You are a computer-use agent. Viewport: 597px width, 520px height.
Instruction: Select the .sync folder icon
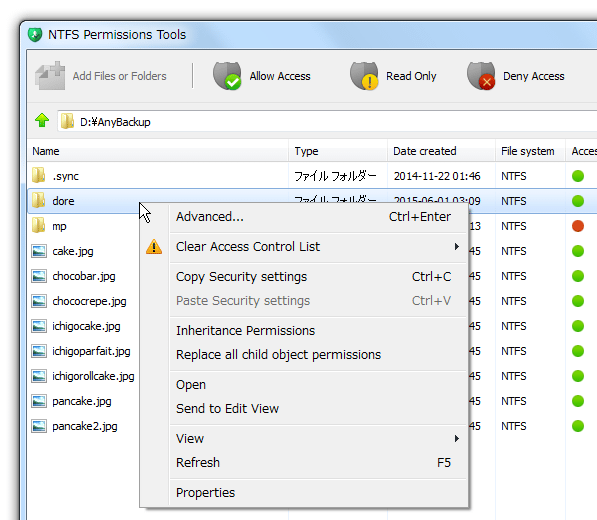click(x=38, y=175)
